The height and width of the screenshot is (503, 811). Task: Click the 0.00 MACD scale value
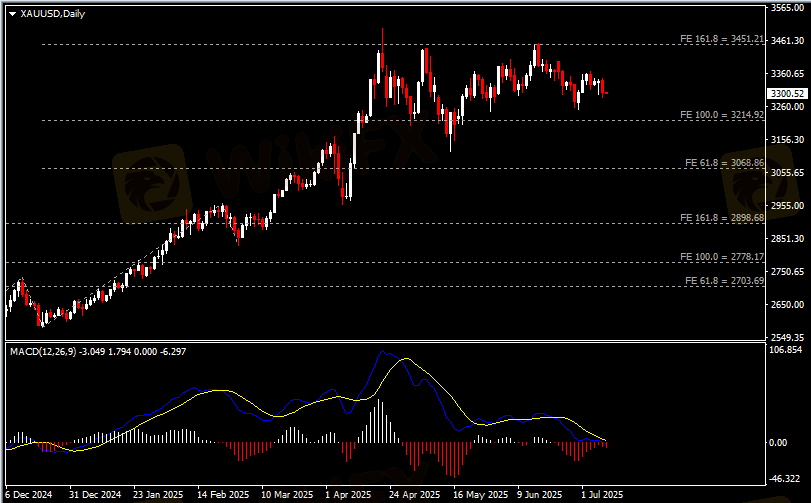[x=778, y=443]
